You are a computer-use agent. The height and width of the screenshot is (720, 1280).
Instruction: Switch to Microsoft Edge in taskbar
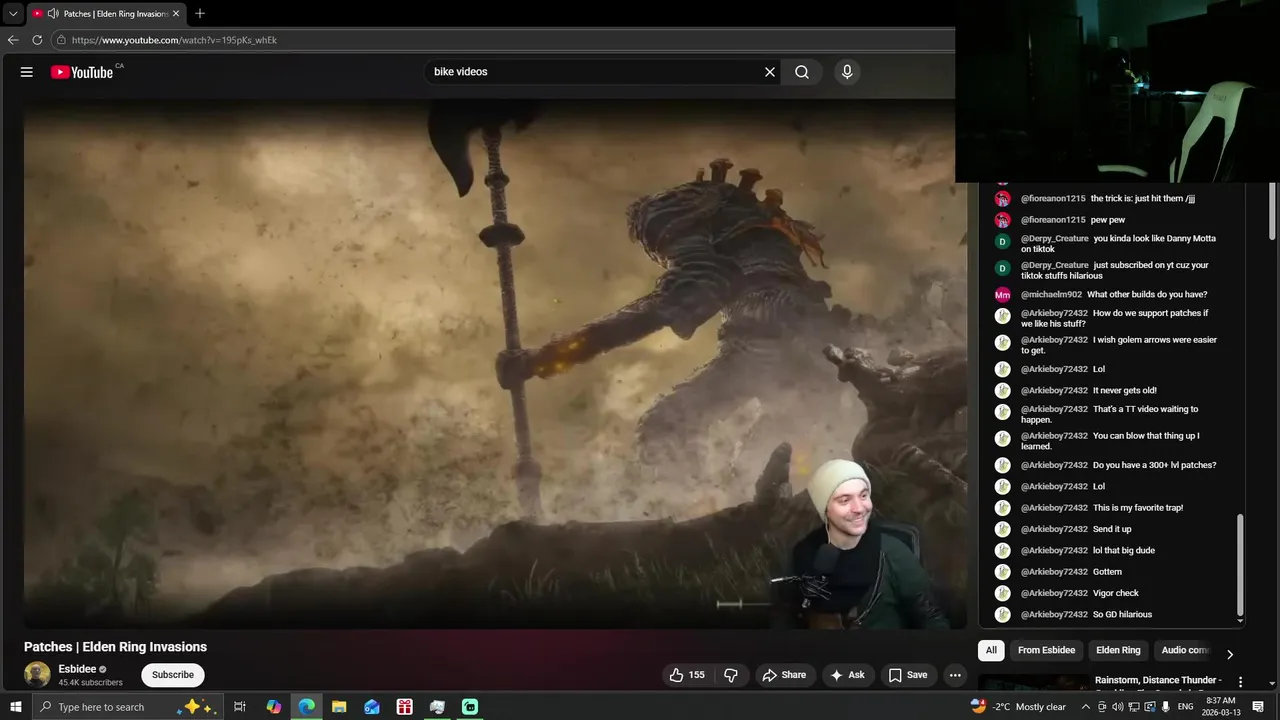click(307, 707)
